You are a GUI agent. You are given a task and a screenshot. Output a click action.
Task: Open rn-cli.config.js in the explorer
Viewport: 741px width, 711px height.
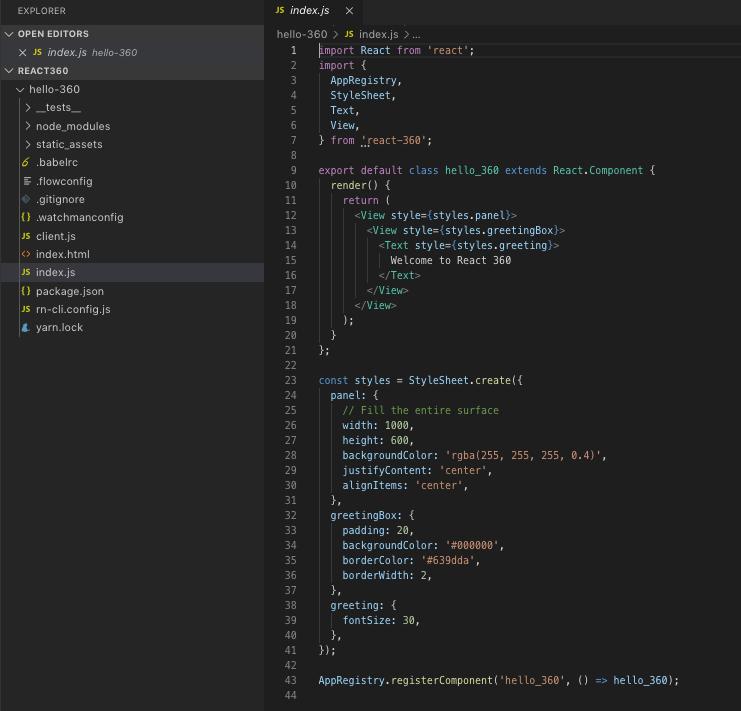pos(73,309)
